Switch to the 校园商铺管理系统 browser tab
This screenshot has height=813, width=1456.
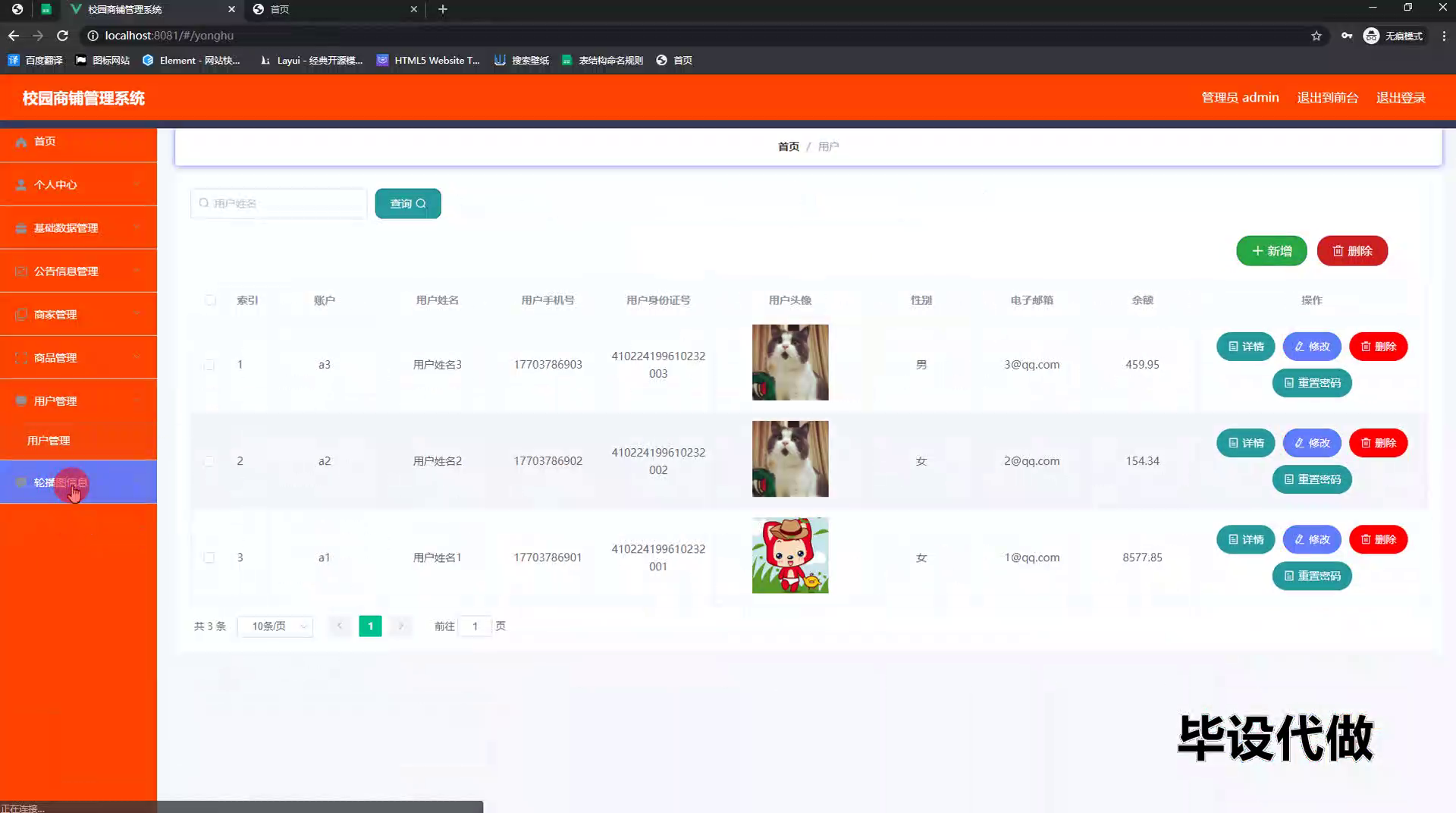[152, 9]
